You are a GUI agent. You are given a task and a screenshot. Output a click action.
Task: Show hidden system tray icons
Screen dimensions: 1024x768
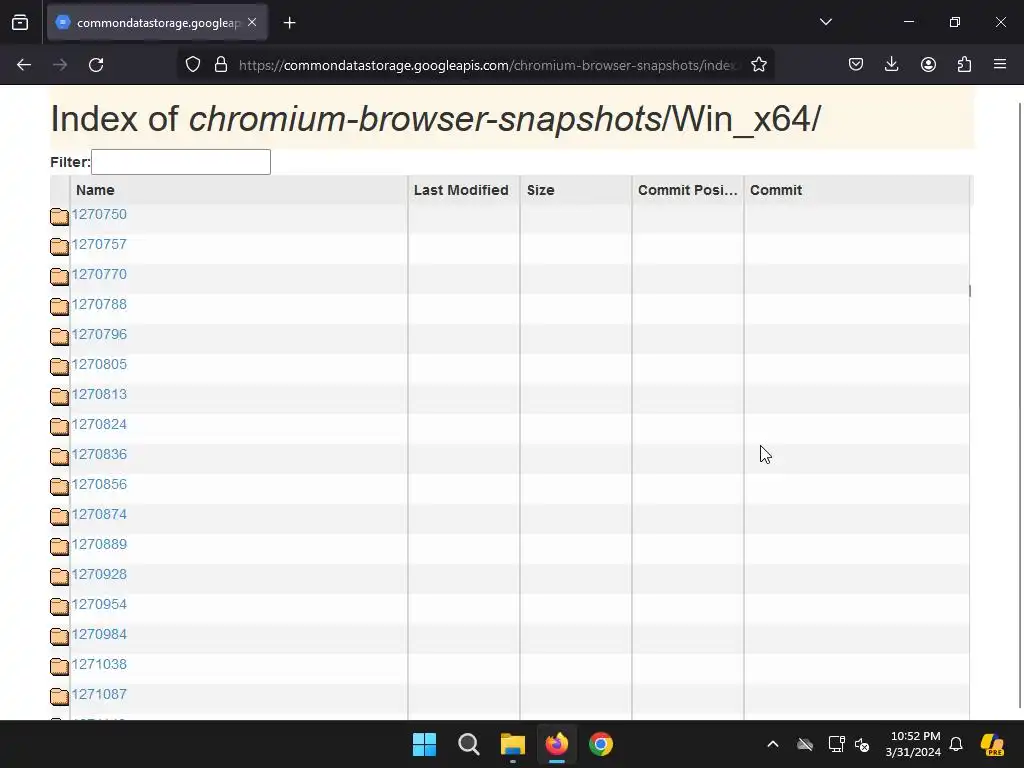pyautogui.click(x=773, y=744)
